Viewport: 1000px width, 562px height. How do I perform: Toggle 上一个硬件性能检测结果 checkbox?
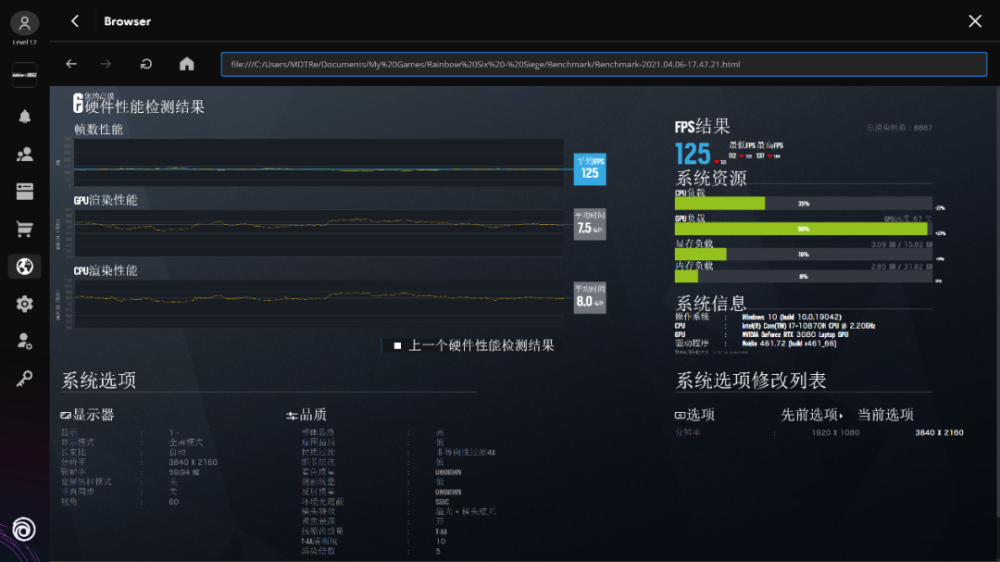pos(397,346)
